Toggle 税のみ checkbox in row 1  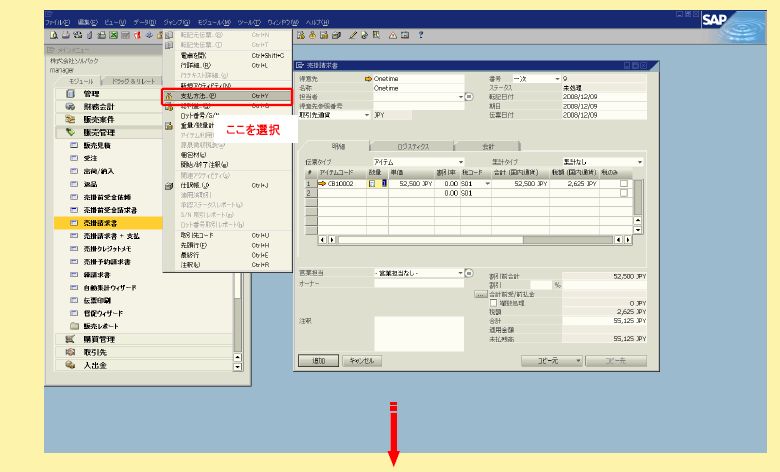[623, 184]
